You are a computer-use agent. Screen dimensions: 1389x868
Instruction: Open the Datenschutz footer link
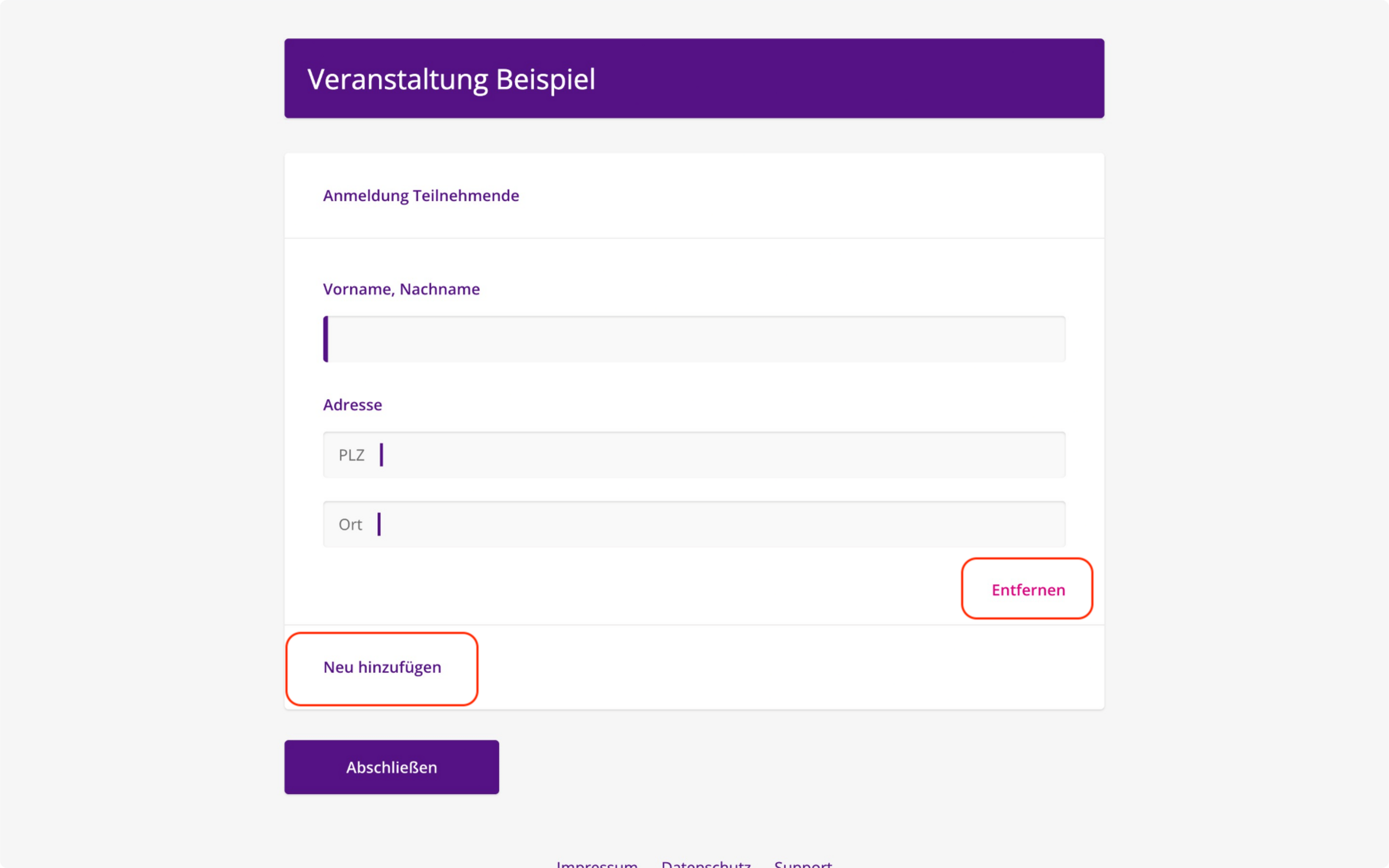click(706, 863)
